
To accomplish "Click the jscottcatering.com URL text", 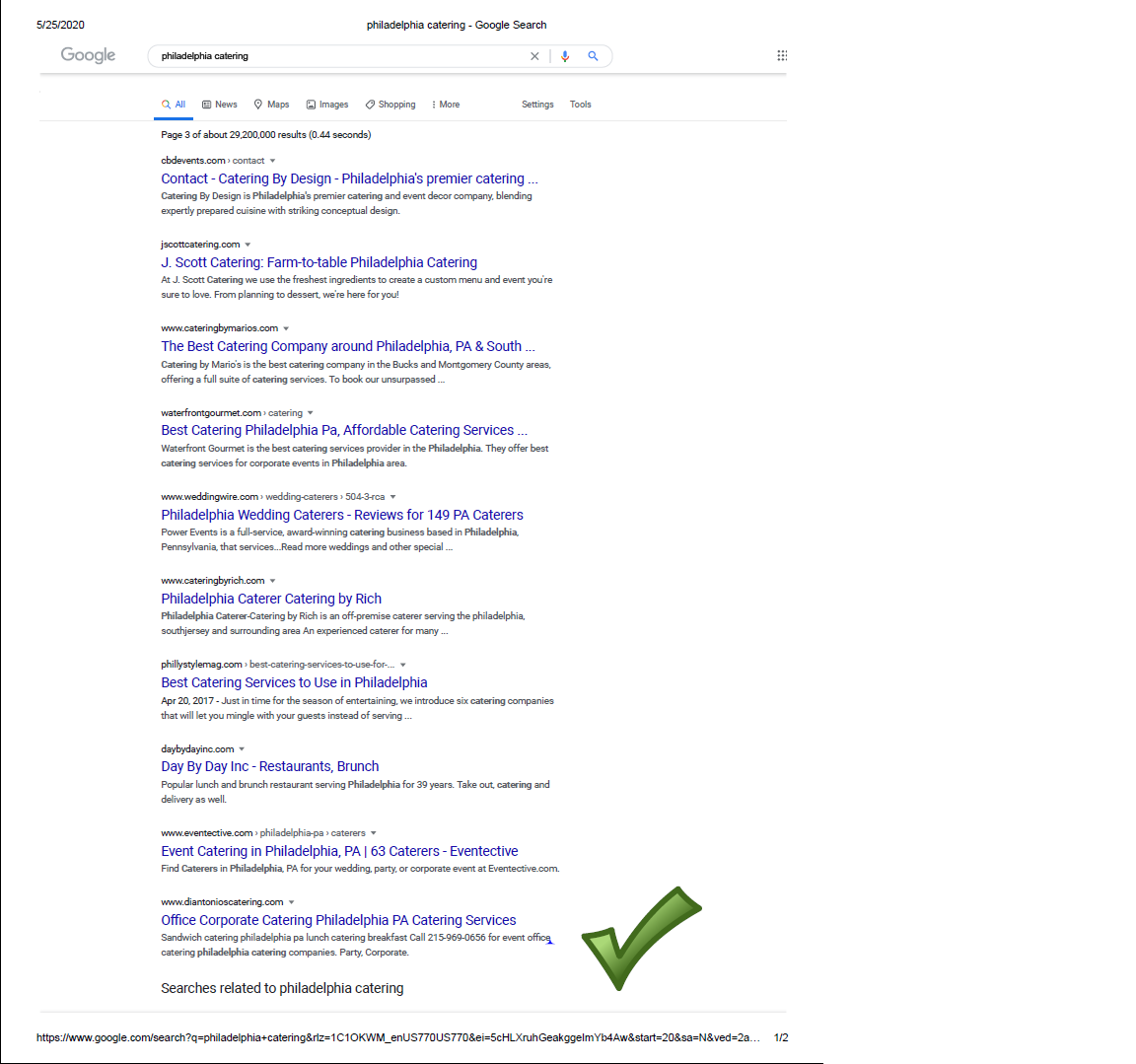I will [x=200, y=245].
